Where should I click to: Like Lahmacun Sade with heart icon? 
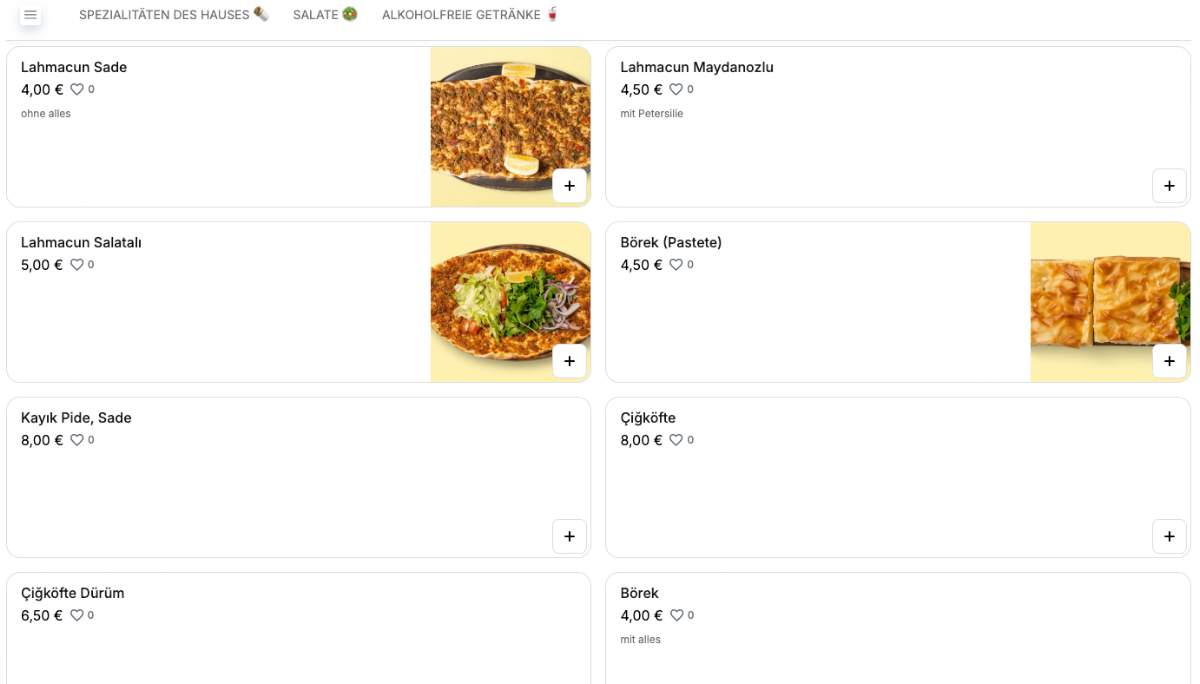tap(77, 90)
